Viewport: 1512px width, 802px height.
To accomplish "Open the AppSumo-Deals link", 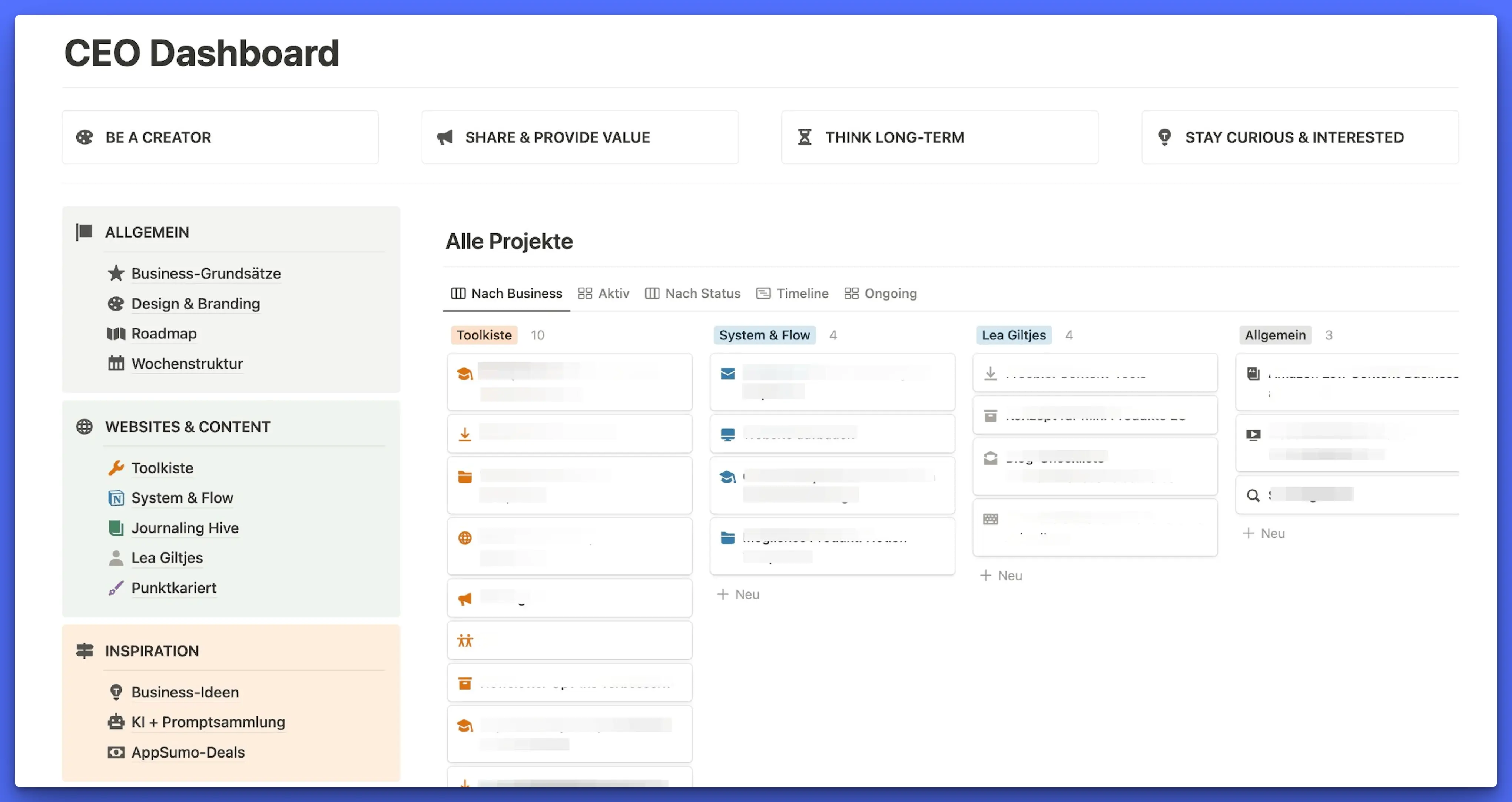I will [188, 752].
